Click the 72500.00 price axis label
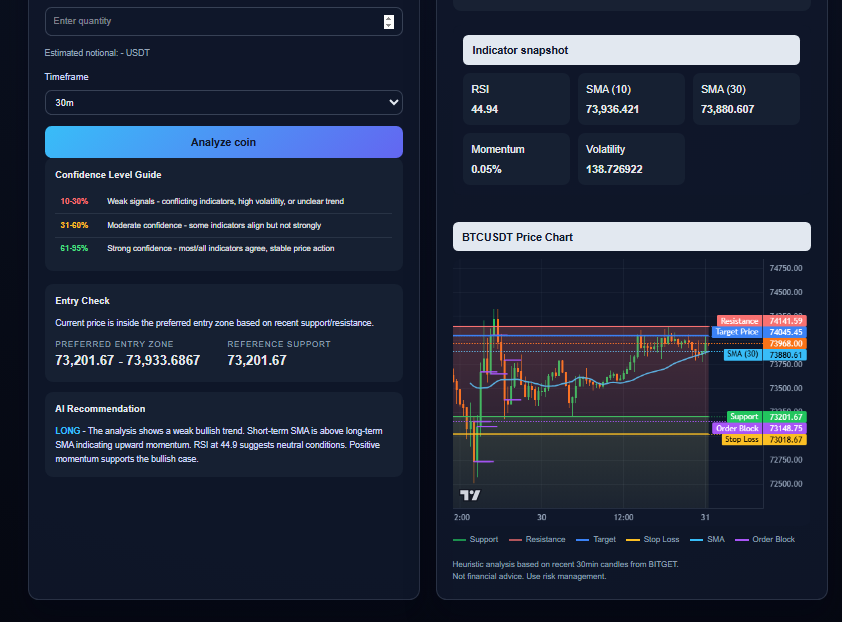 786,484
